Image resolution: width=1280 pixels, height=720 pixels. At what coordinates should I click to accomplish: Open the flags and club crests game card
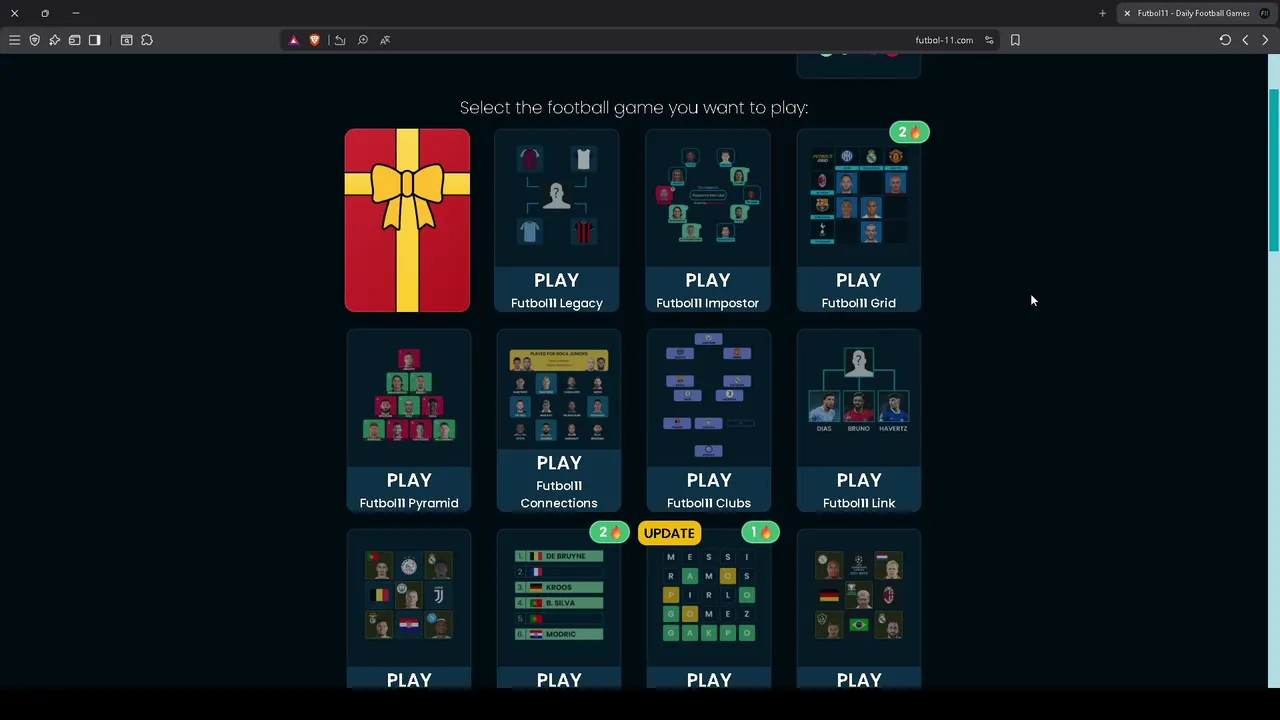[x=409, y=608]
